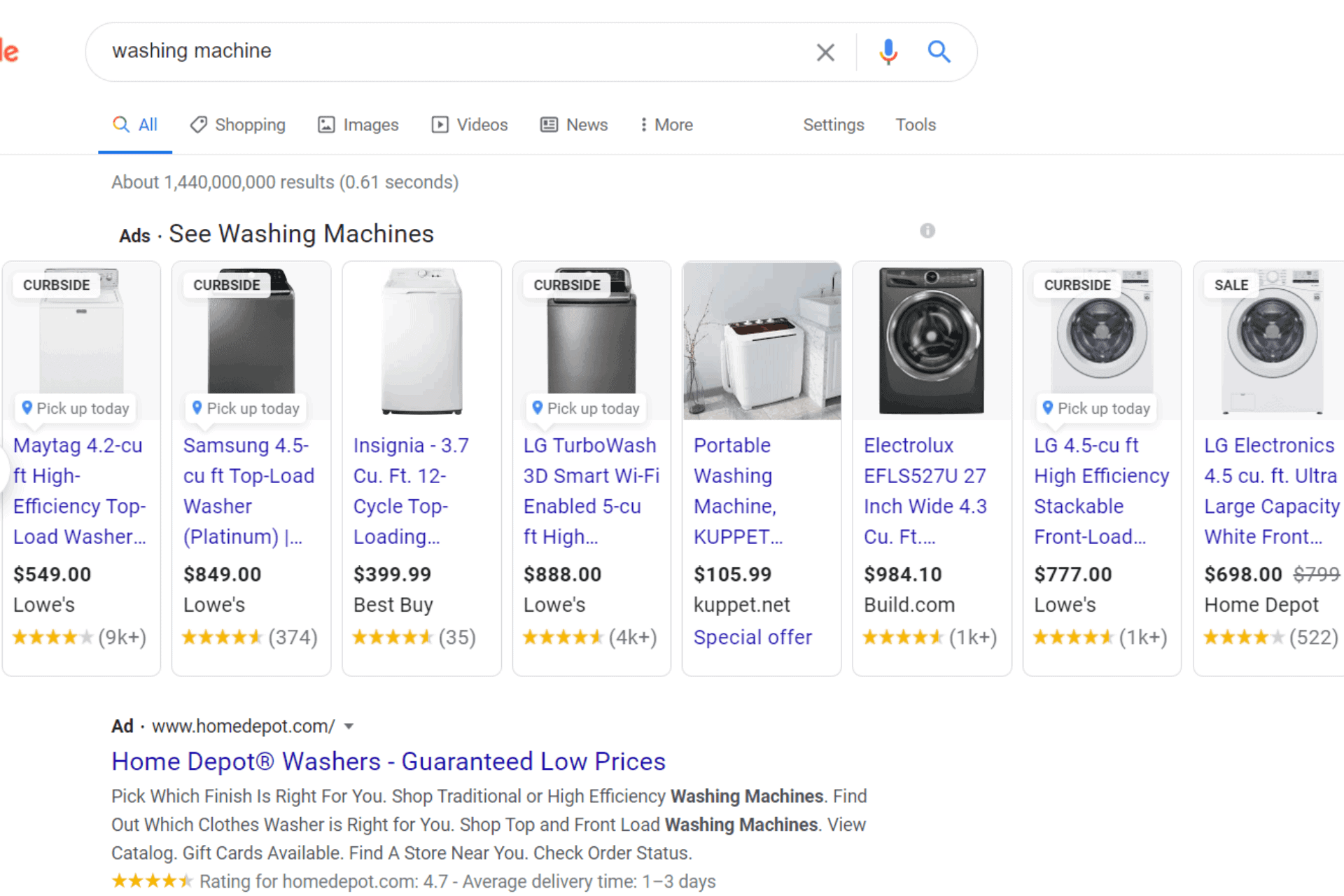This screenshot has width=1344, height=896.
Task: Click $984.10 price on Electrolux card
Action: [903, 574]
